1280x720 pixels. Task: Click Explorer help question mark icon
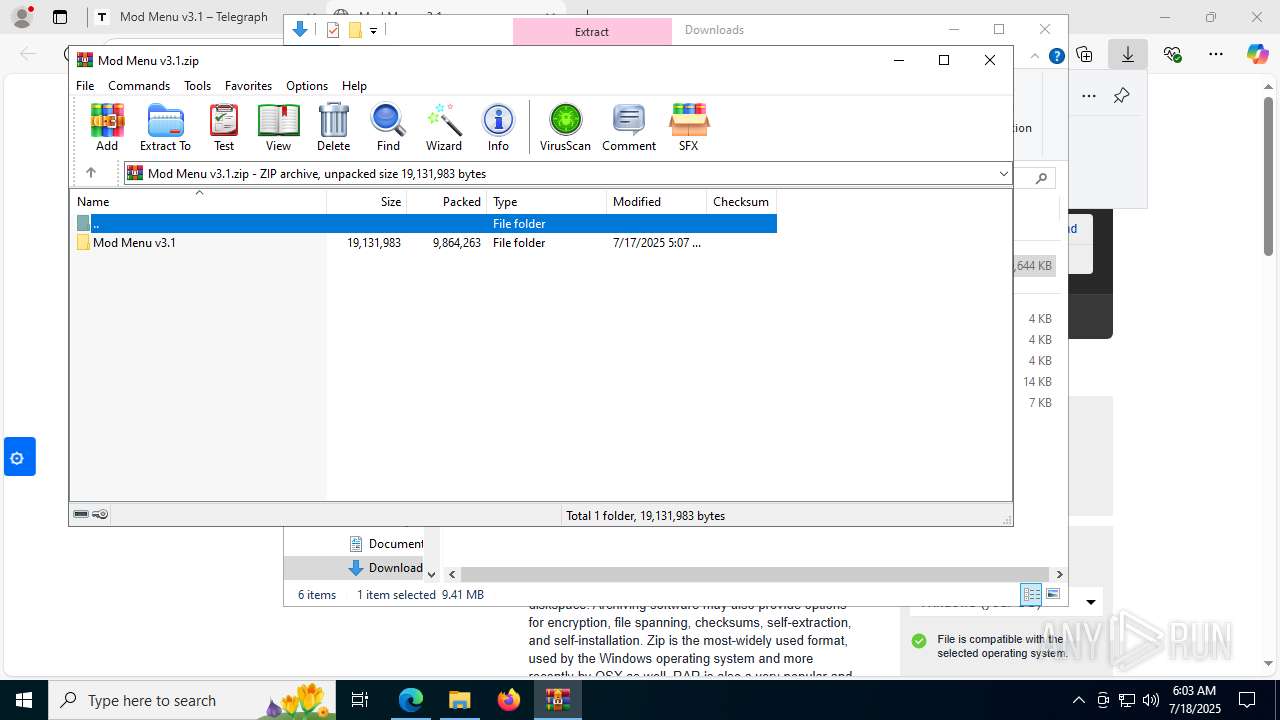click(1056, 56)
